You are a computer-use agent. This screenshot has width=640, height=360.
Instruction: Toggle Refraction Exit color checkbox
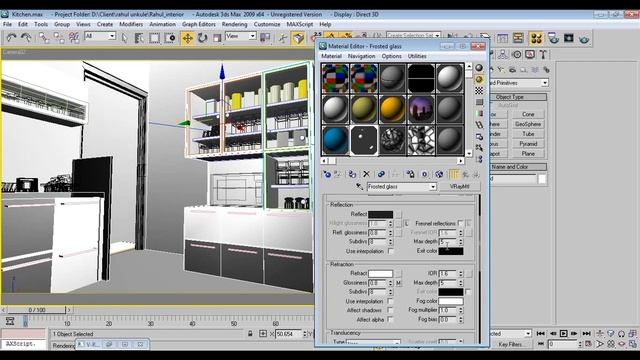468,292
